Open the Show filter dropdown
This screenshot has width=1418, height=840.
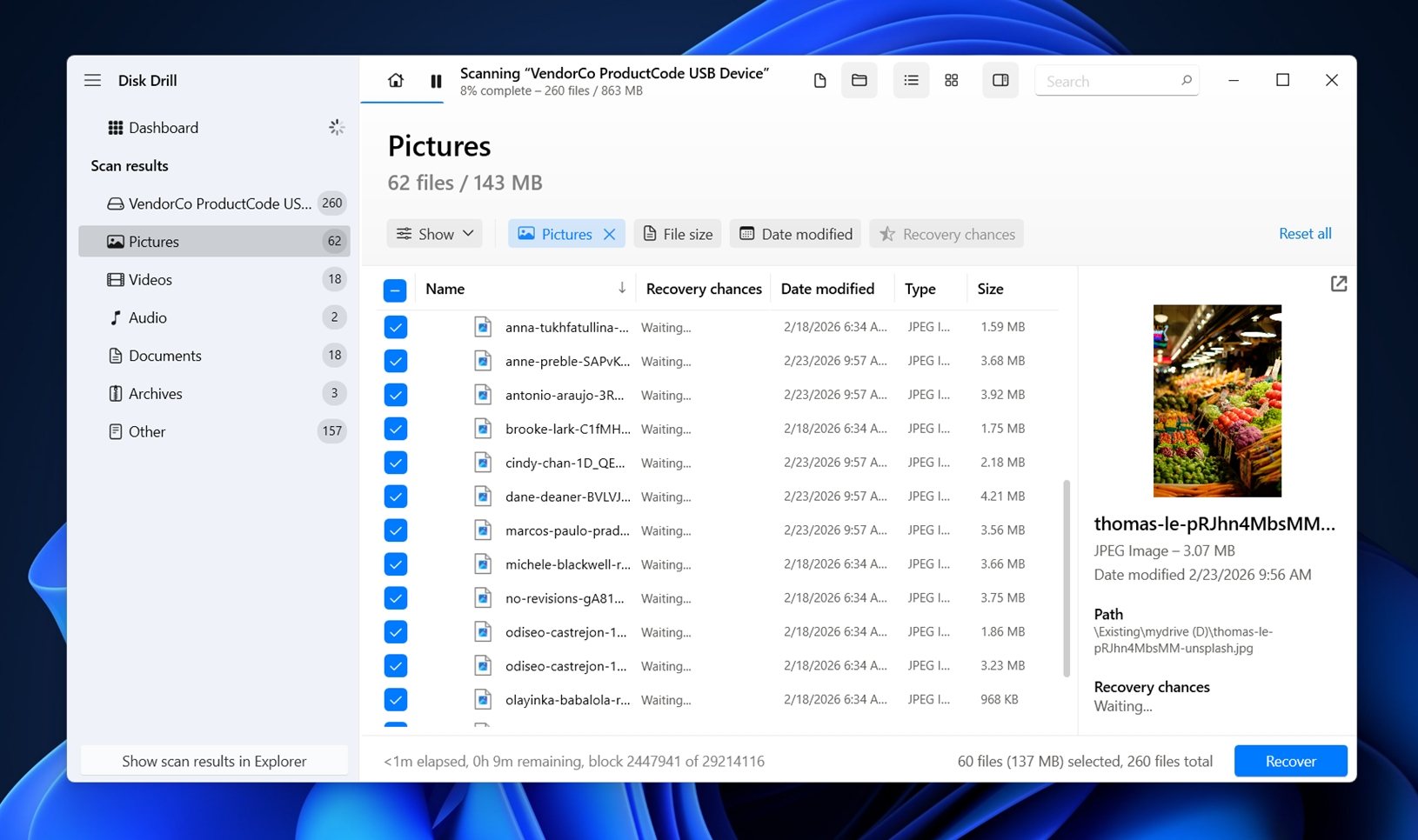point(434,233)
